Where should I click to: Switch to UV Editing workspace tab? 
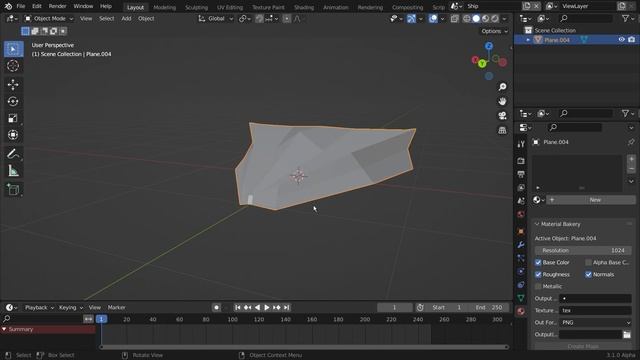tap(229, 7)
